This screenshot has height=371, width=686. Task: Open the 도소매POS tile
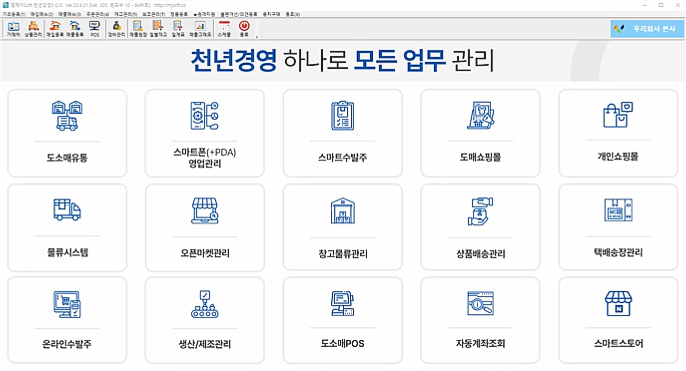[343, 320]
